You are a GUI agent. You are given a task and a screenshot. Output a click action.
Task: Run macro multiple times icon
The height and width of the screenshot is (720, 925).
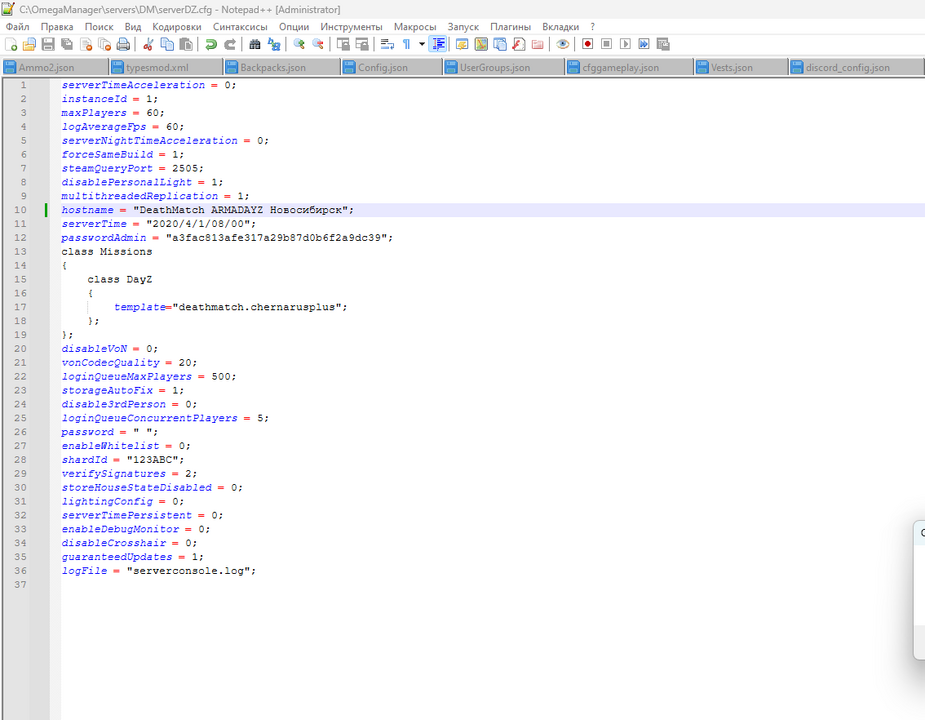[644, 44]
